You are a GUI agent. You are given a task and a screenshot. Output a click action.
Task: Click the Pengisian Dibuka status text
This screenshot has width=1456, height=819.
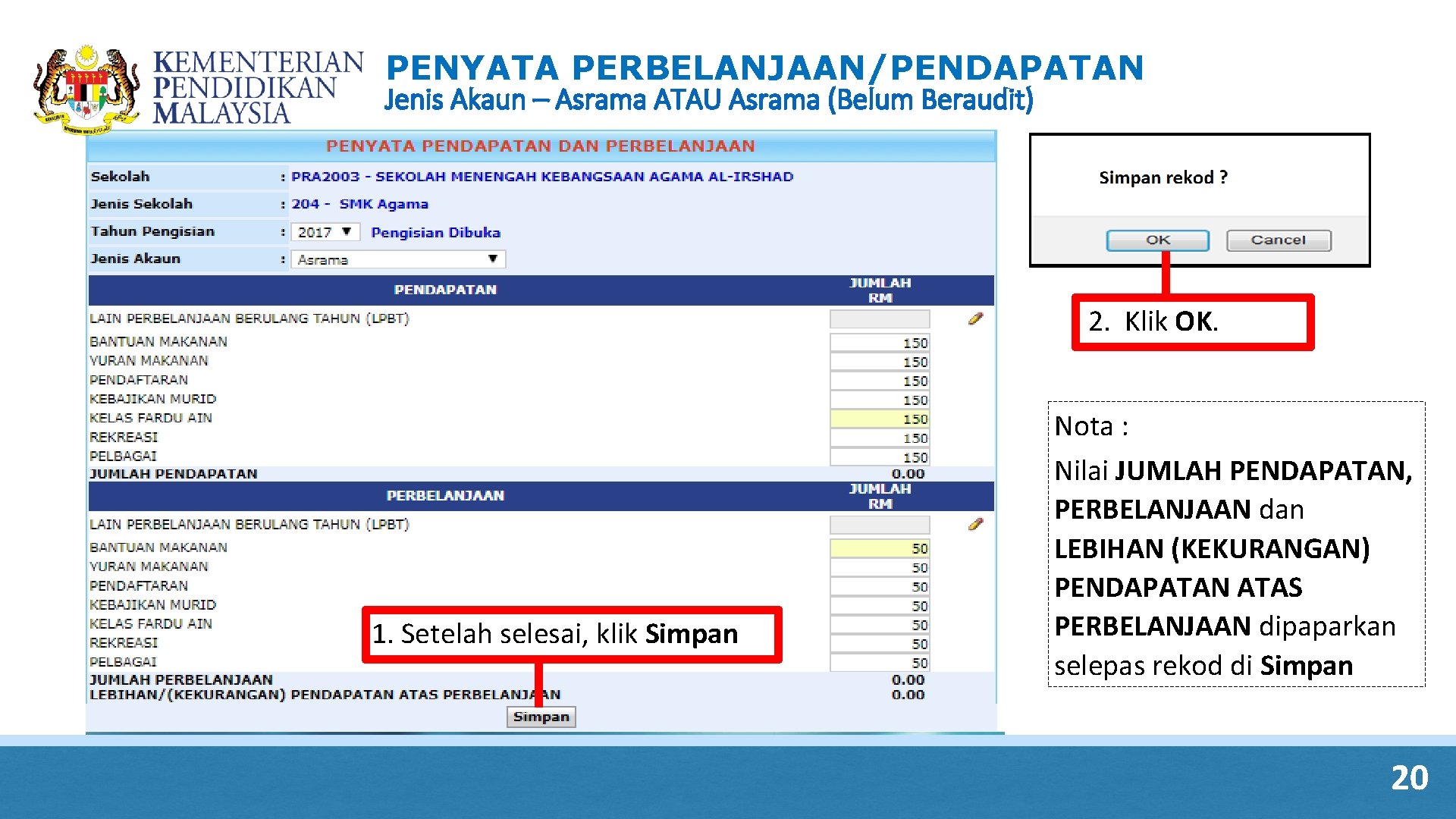pos(435,233)
